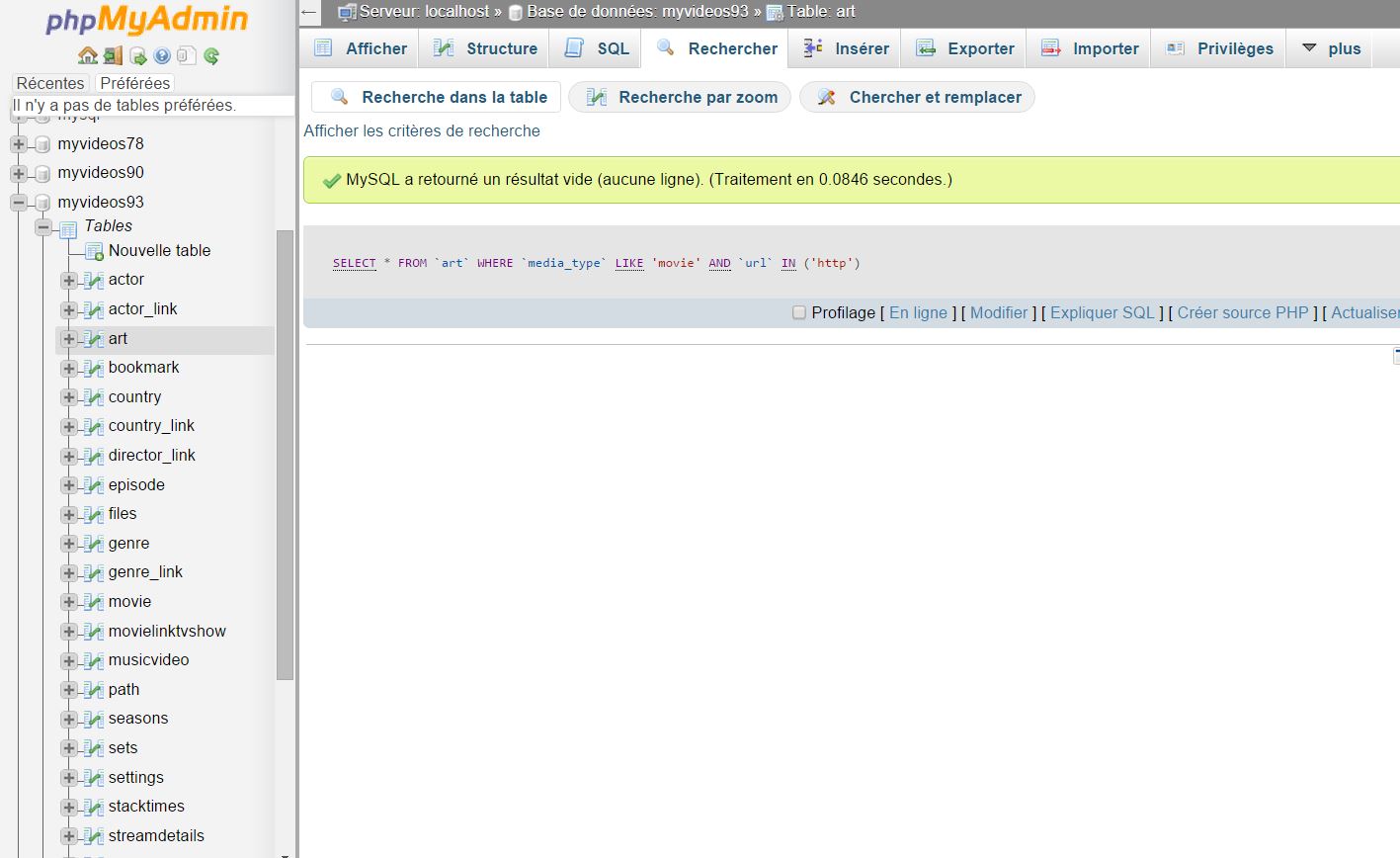1400x858 pixels.
Task: Open the SQL tab
Action: (599, 48)
